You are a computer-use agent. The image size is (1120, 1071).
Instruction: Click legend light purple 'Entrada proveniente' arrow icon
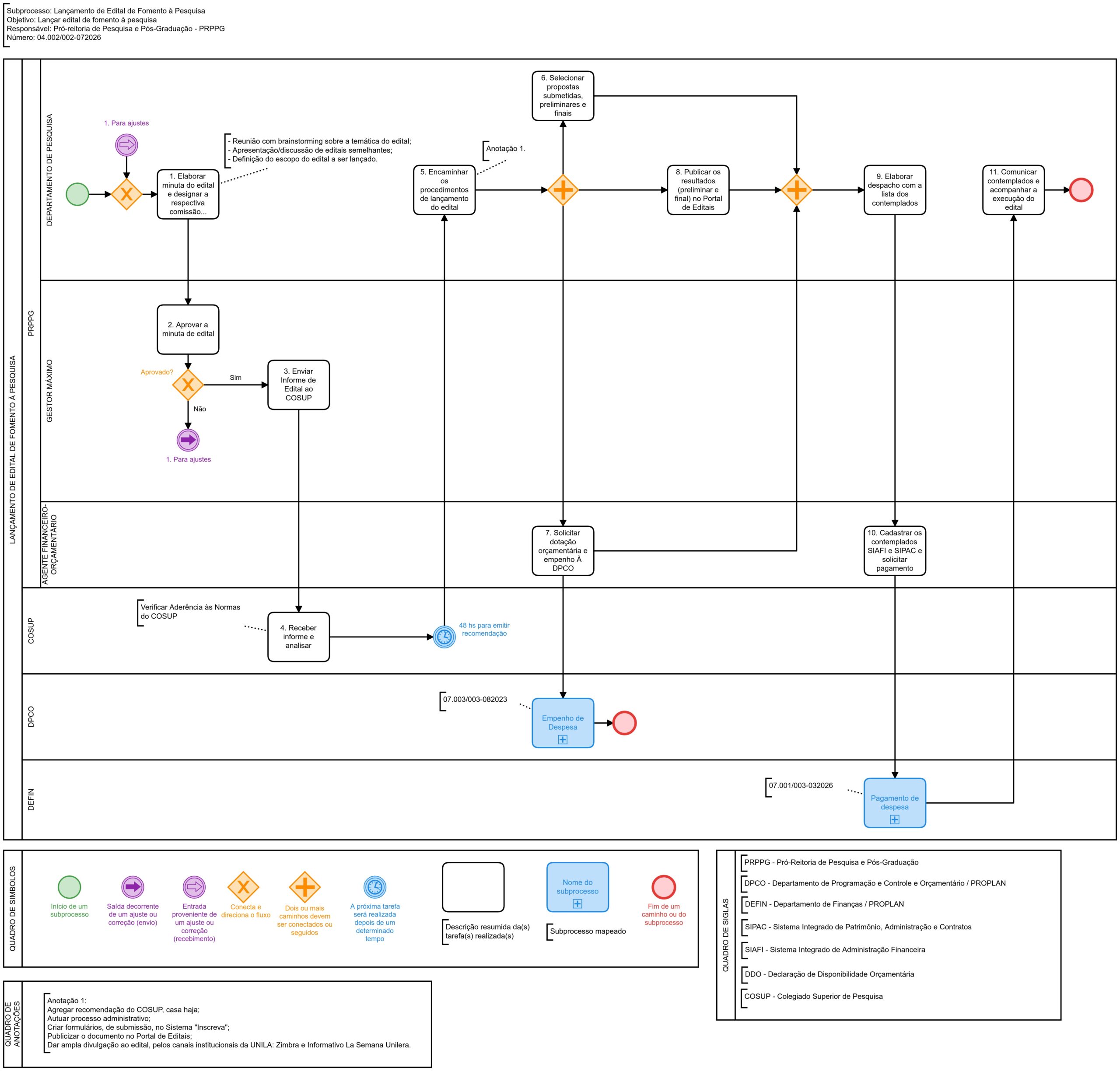pyautogui.click(x=194, y=887)
